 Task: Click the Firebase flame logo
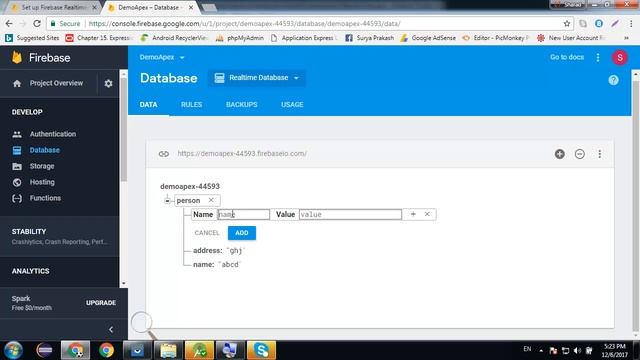point(17,57)
